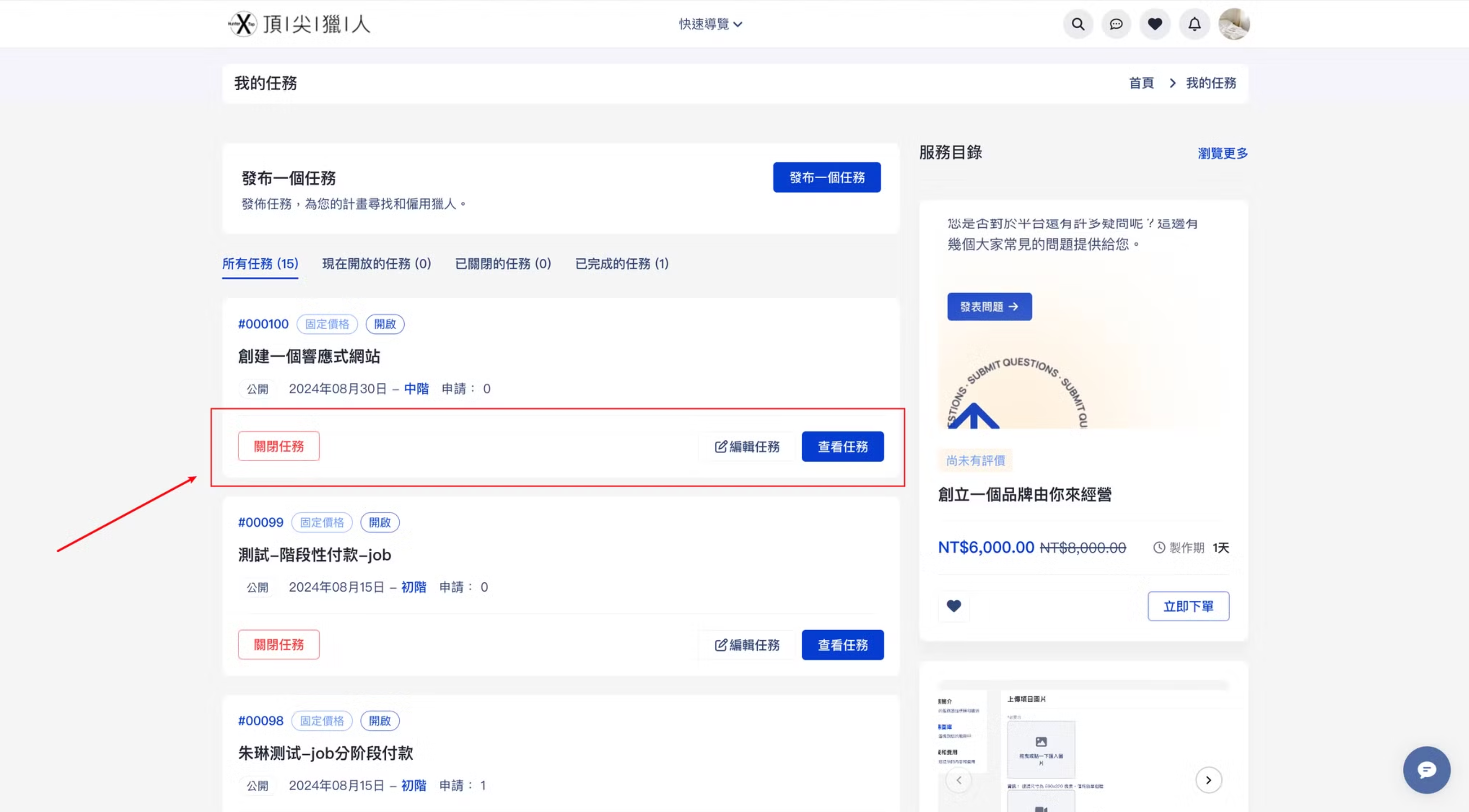Favorite the service with heart icon
The width and height of the screenshot is (1469, 812).
[x=954, y=606]
